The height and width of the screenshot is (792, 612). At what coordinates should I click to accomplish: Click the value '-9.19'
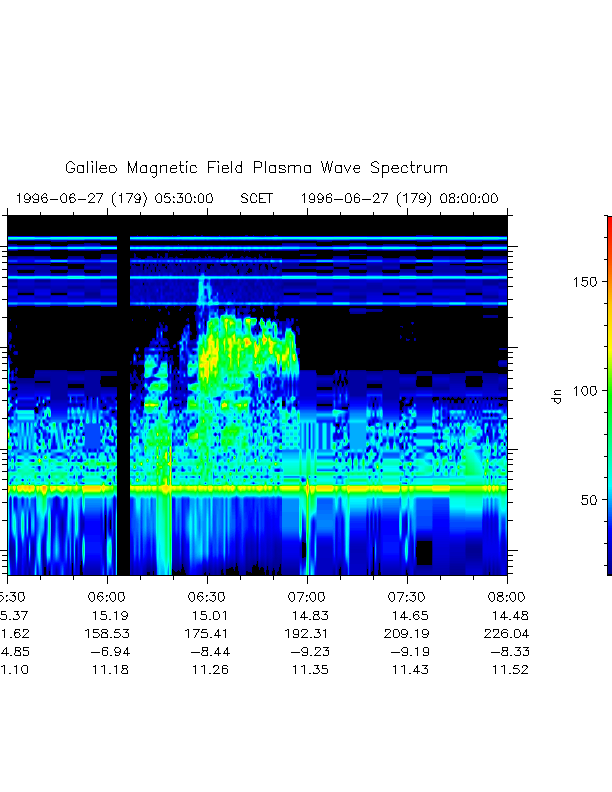411,652
